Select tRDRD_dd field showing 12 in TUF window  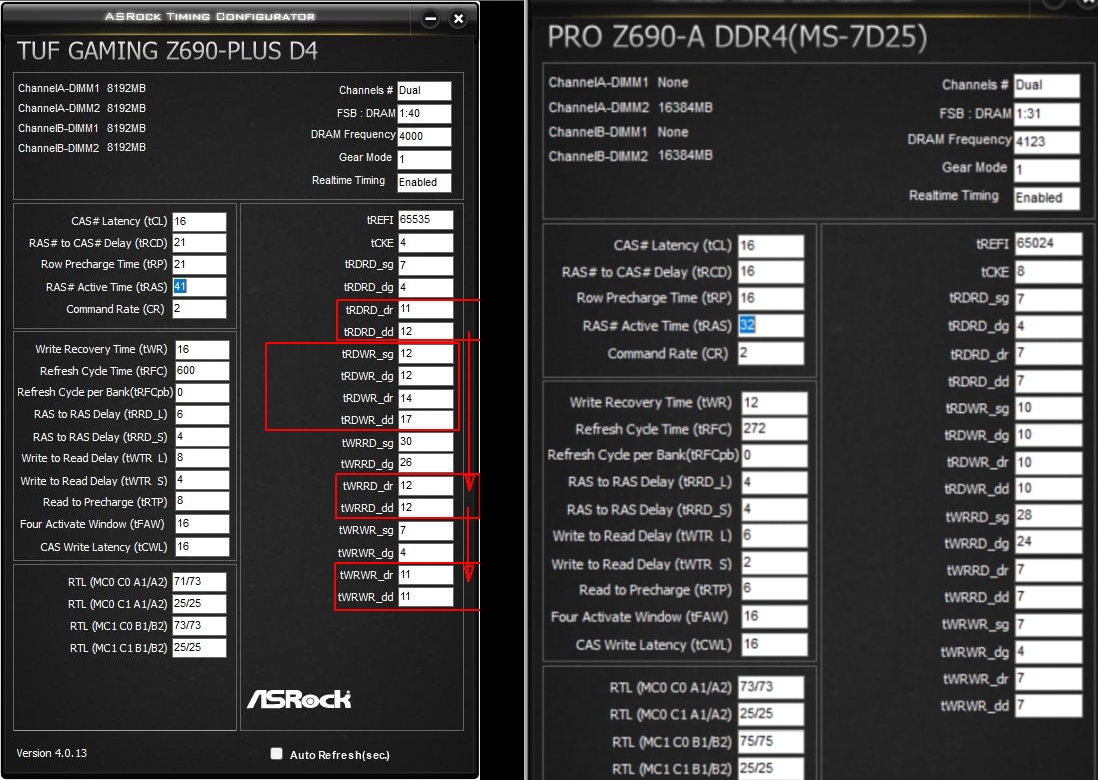[426, 331]
